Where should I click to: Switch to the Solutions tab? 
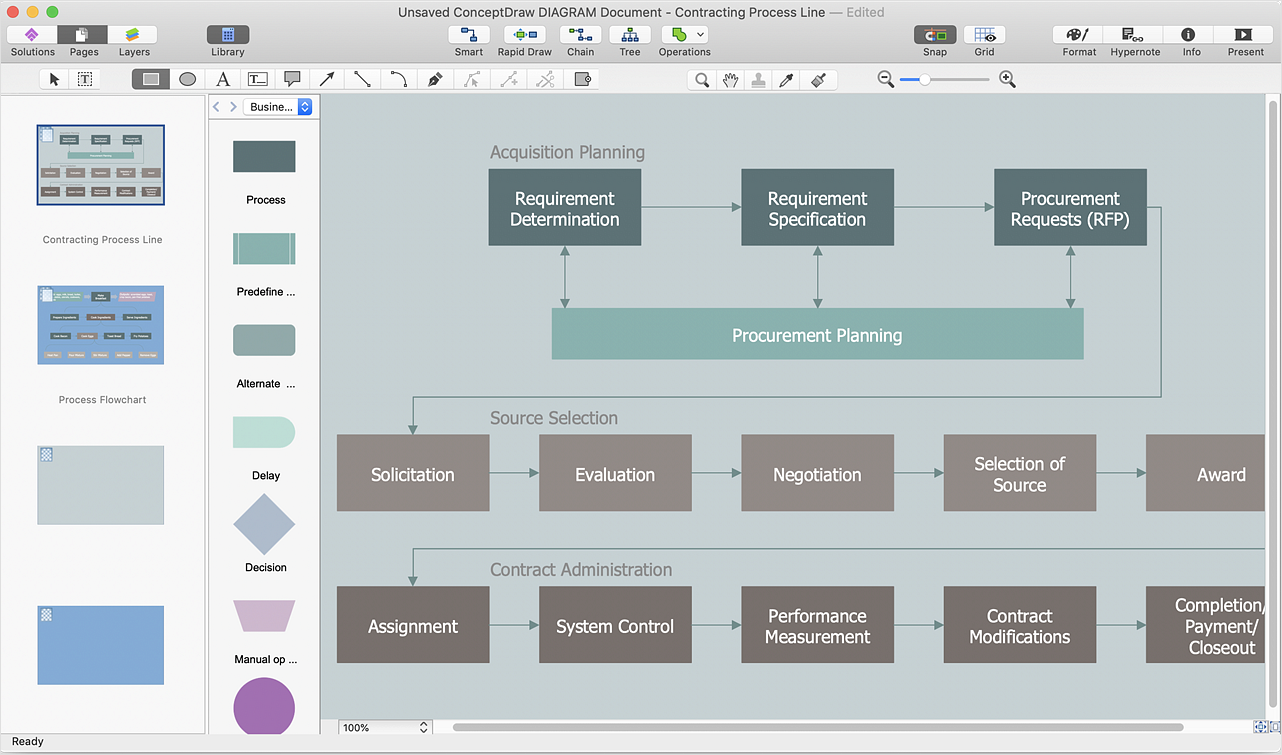[x=32, y=35]
